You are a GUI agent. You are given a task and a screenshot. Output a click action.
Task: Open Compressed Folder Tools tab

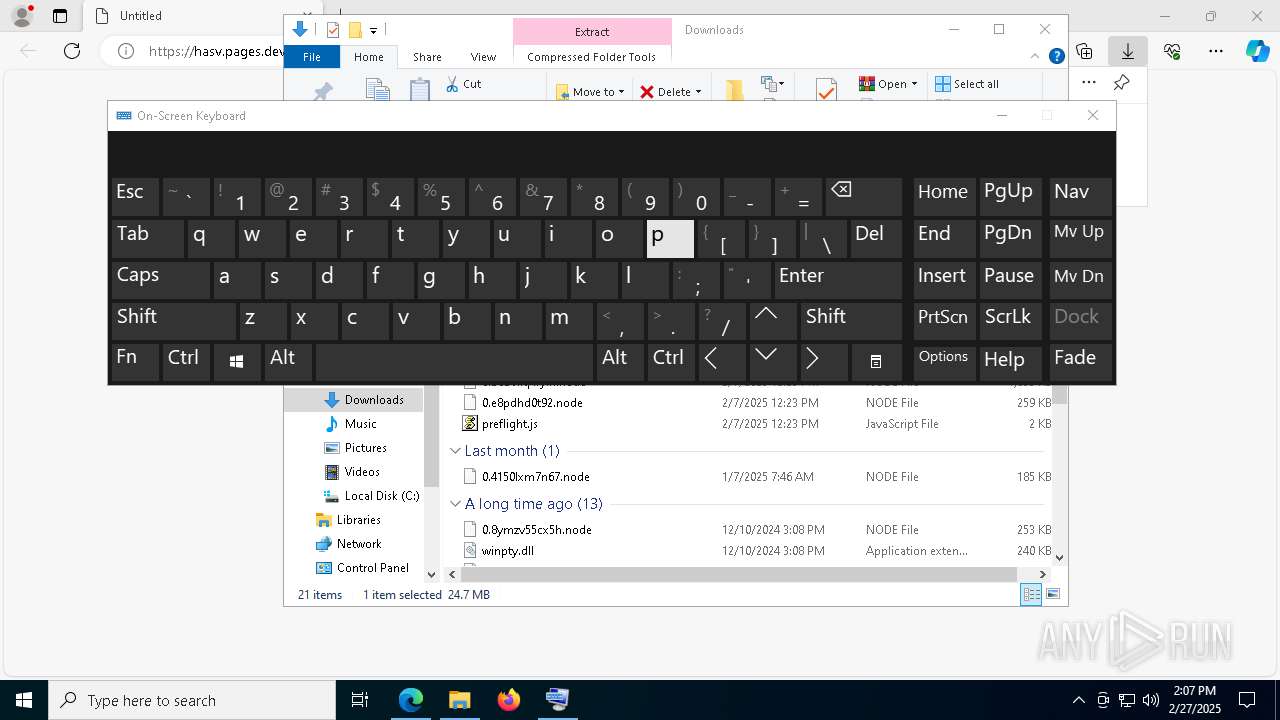point(591,57)
